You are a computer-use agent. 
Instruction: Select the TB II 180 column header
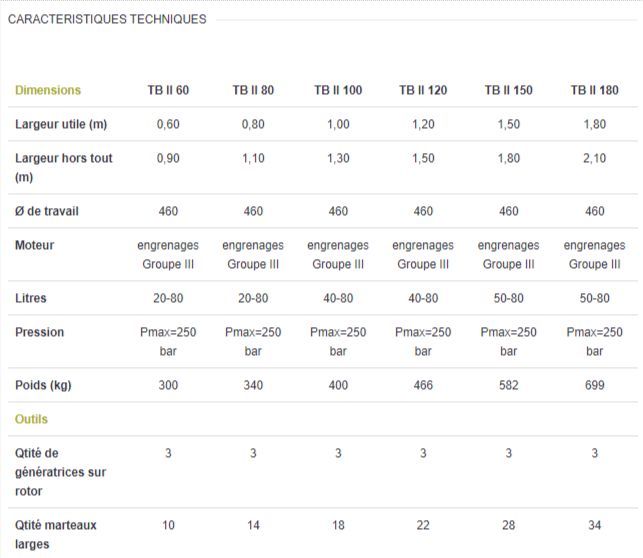click(594, 90)
